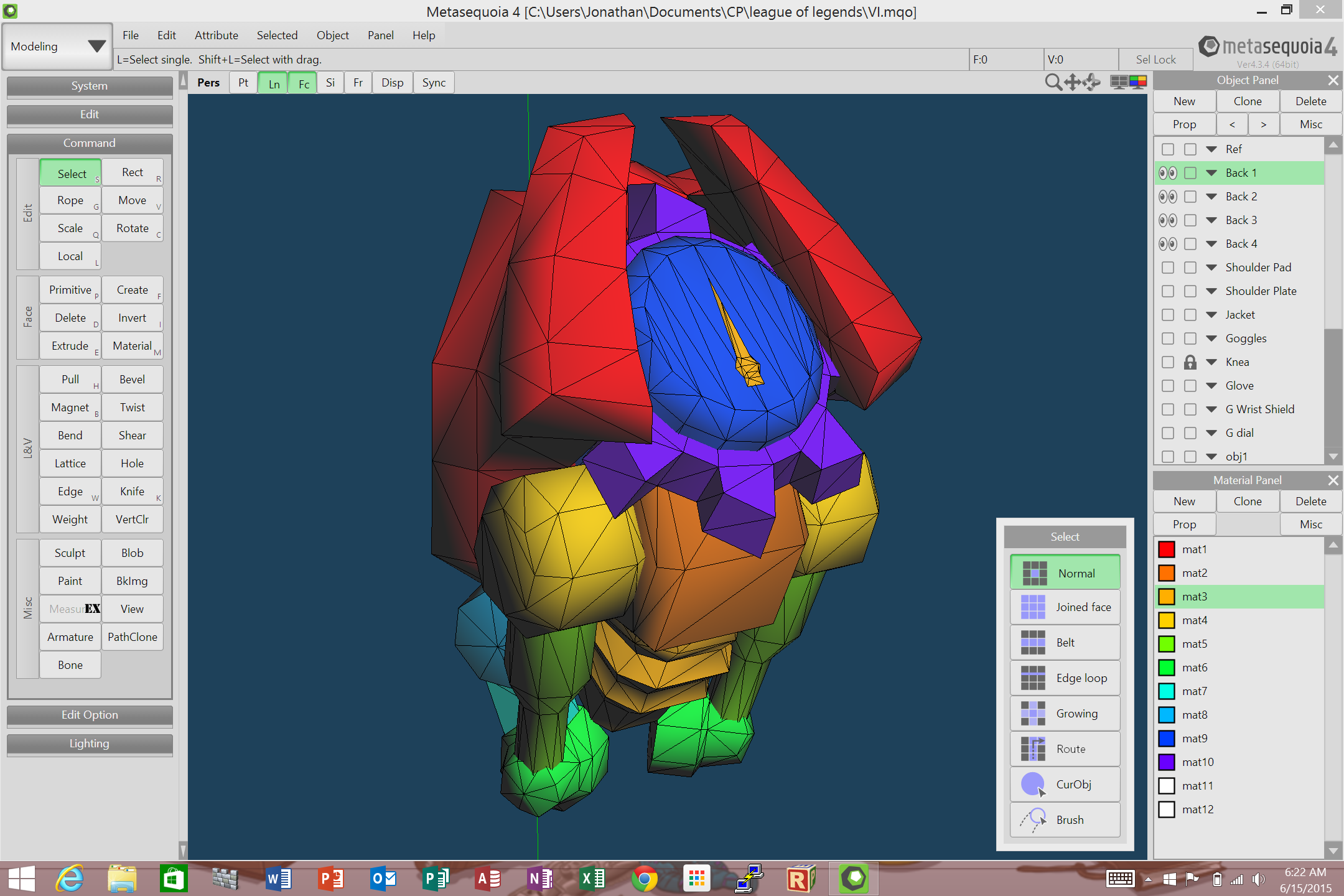Image resolution: width=1344 pixels, height=896 pixels.
Task: Open the File menu
Action: 131,35
